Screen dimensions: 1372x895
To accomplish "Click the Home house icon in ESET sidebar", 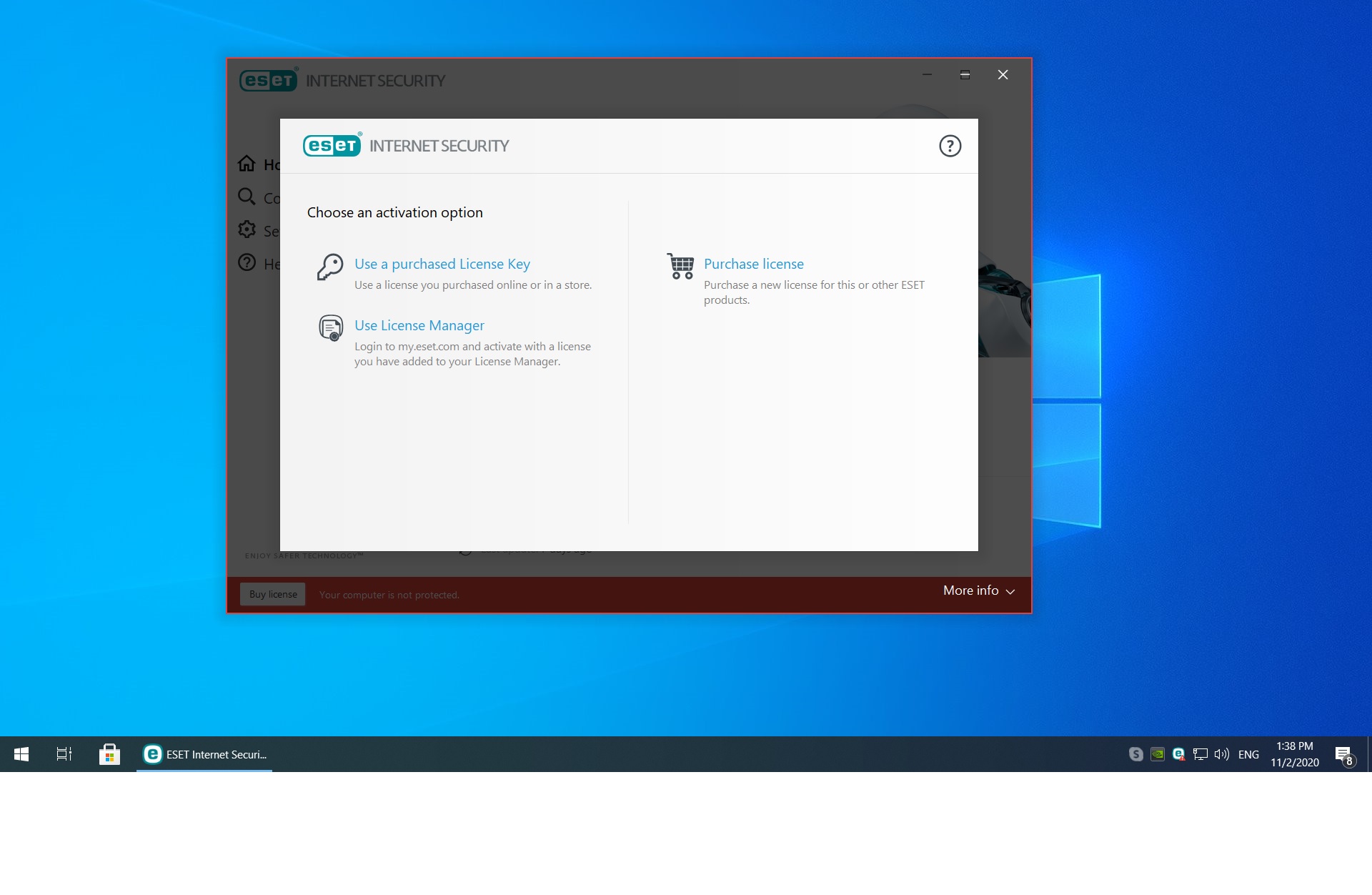I will coord(247,164).
